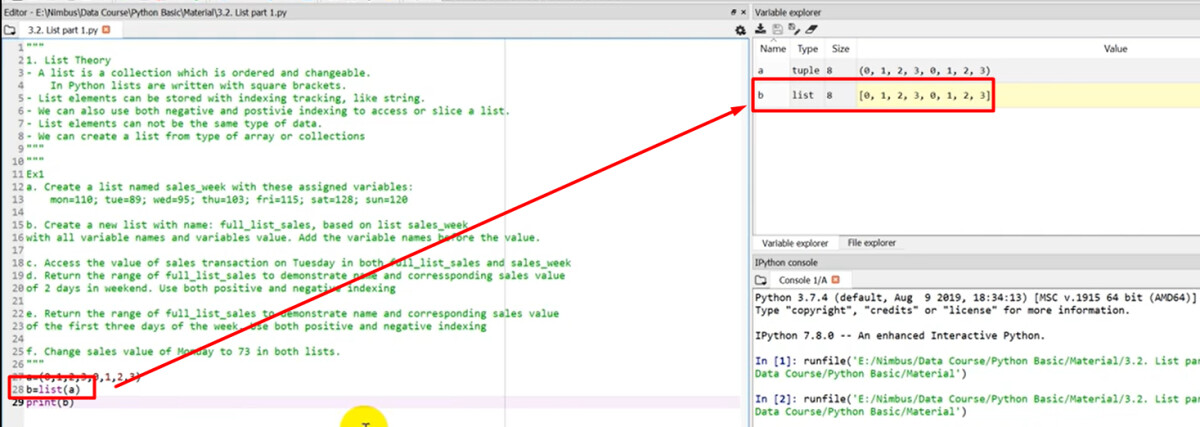Click the save data icon in Variable explorer
Image resolution: width=1200 pixels, height=427 pixels.
point(776,30)
